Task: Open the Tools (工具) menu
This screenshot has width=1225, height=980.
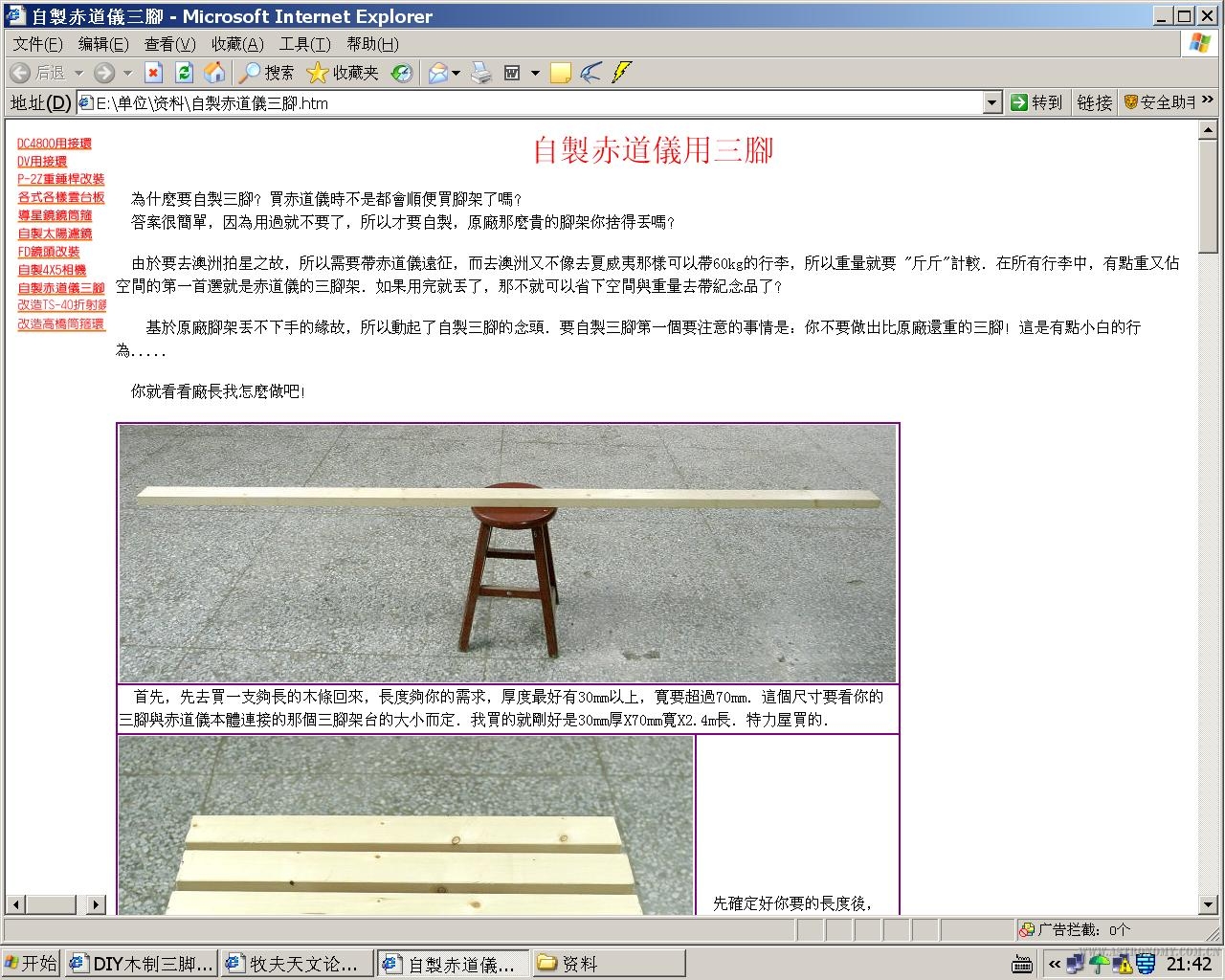Action: 304,44
